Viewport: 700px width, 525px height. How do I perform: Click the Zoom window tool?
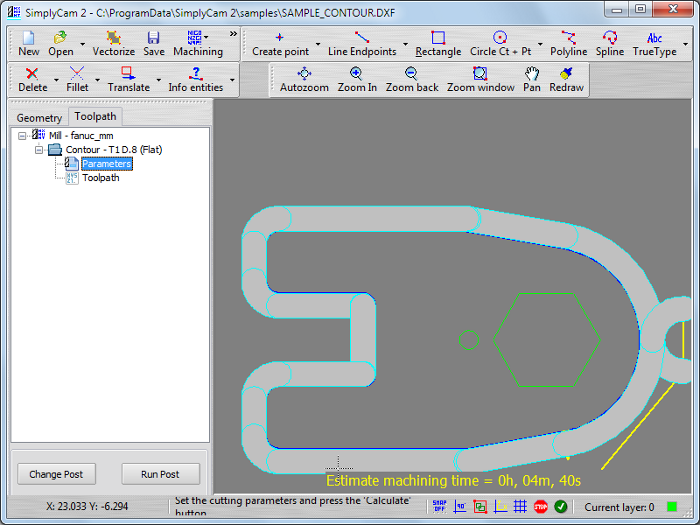pyautogui.click(x=480, y=79)
